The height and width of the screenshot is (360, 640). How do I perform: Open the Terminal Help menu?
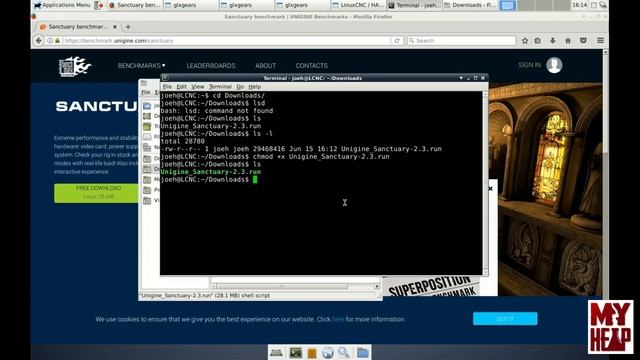point(254,87)
